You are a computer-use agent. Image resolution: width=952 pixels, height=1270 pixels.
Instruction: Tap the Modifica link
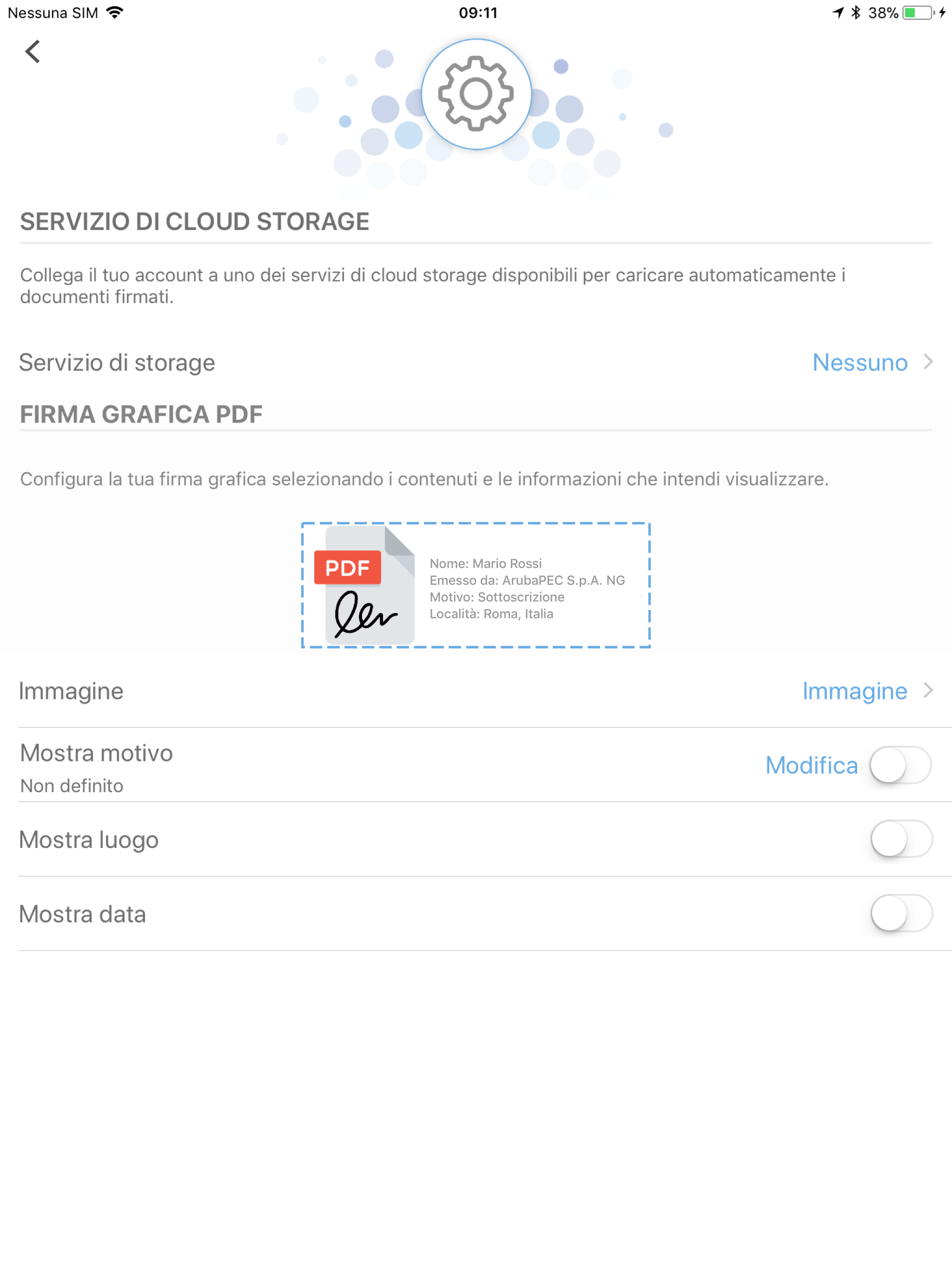[x=811, y=765]
